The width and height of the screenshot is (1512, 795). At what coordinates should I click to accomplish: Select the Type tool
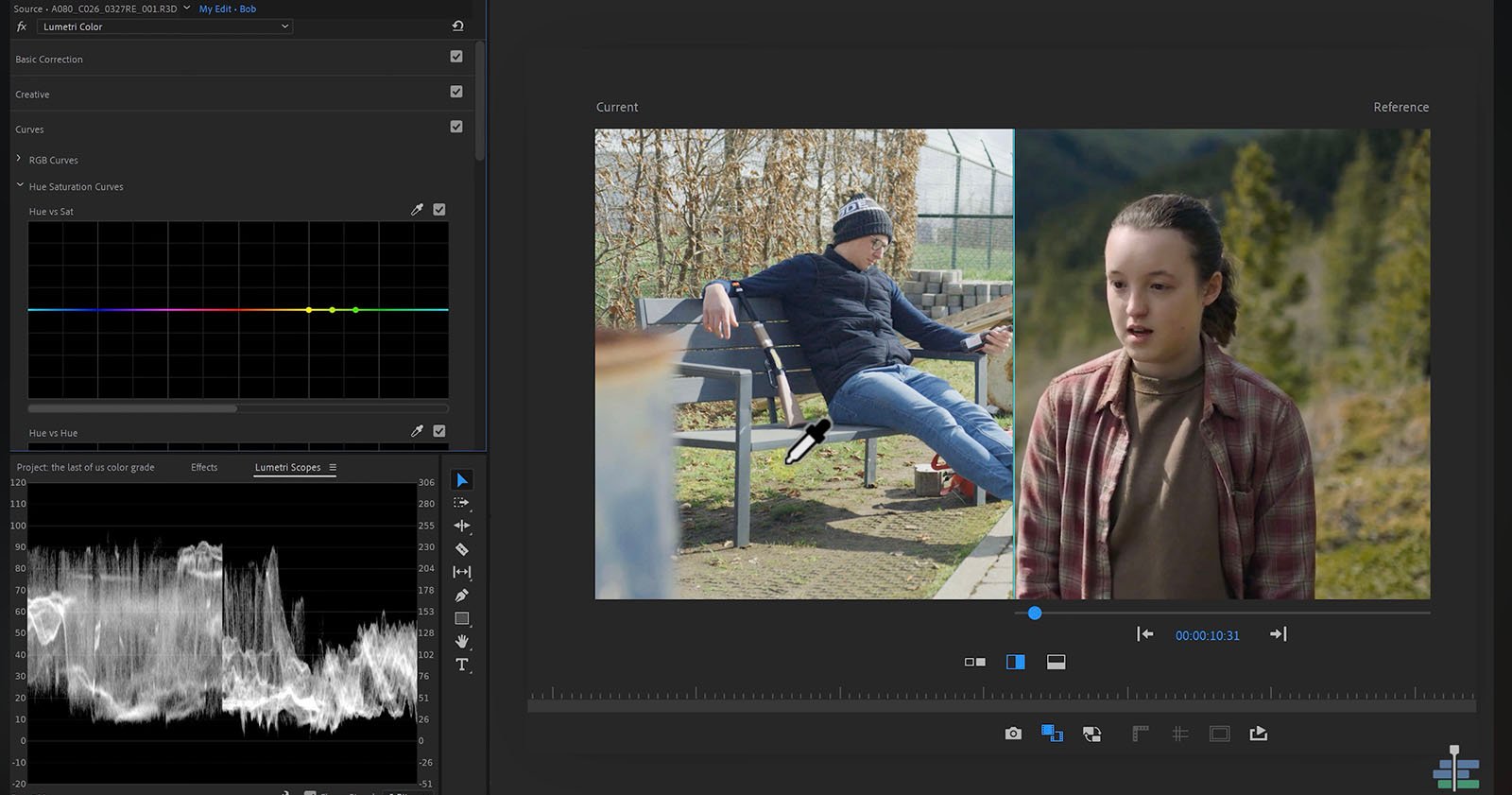[461, 665]
